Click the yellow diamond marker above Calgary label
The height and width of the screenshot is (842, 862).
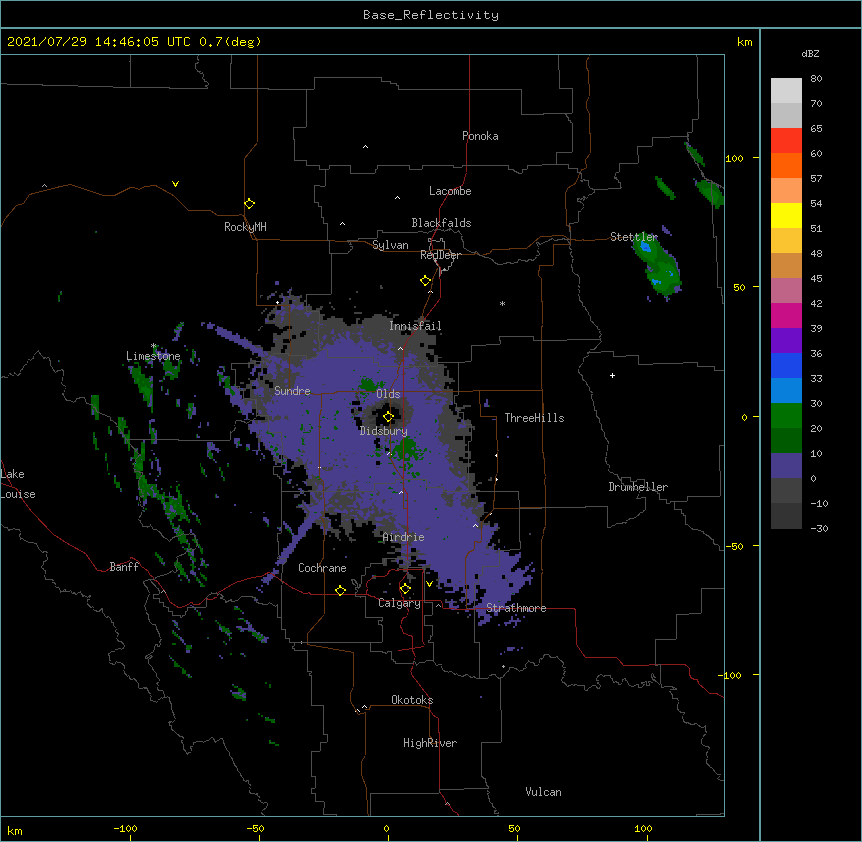[x=405, y=589]
